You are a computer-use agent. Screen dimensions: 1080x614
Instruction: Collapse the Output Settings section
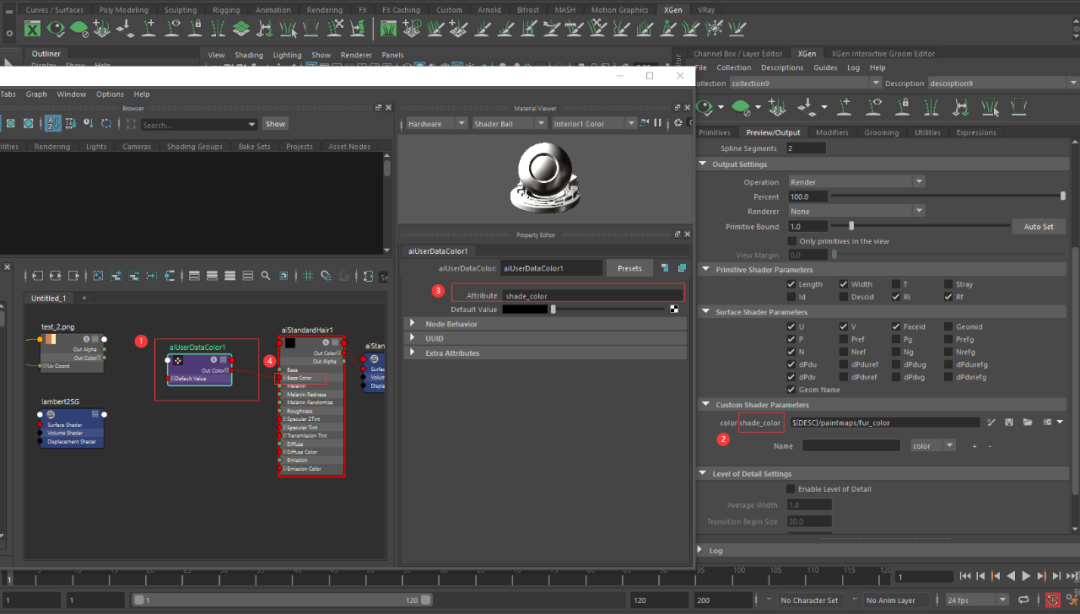pos(703,164)
